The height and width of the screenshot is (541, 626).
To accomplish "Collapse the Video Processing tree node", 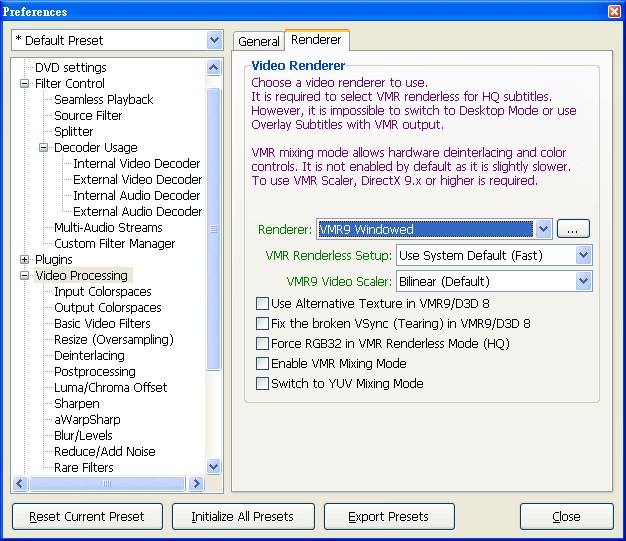I will coord(24,276).
